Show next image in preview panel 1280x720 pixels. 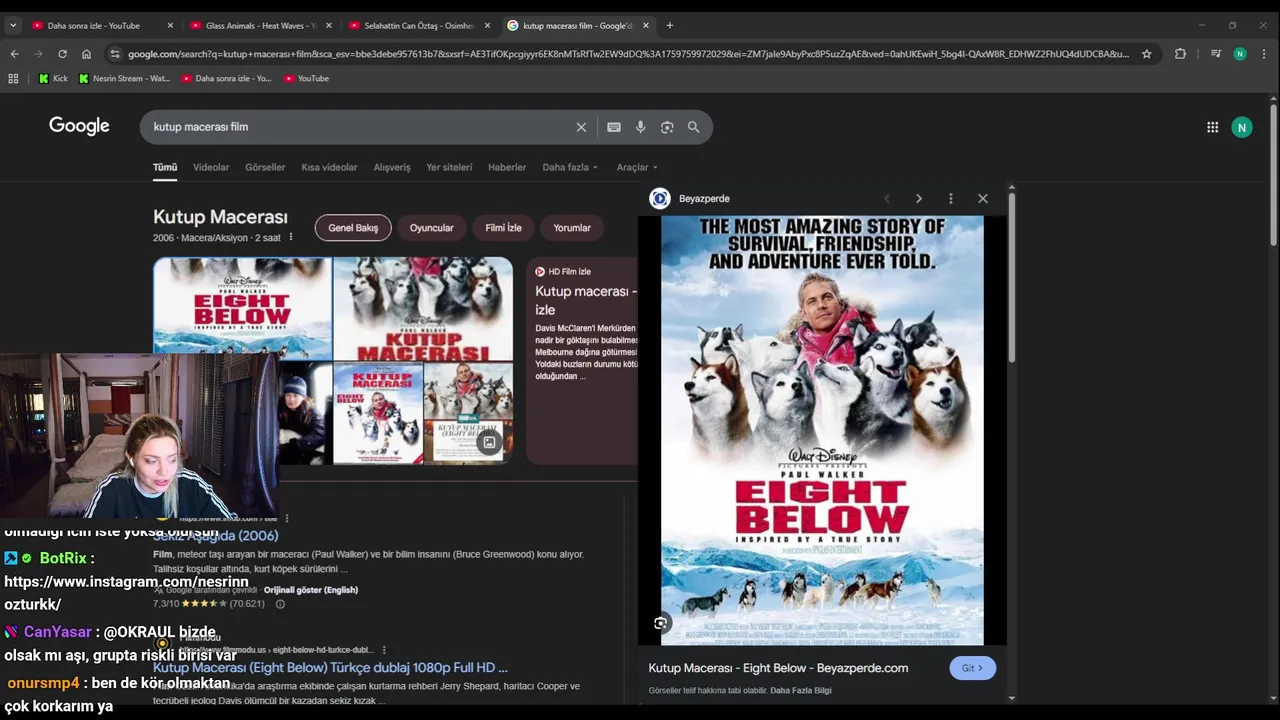(918, 198)
